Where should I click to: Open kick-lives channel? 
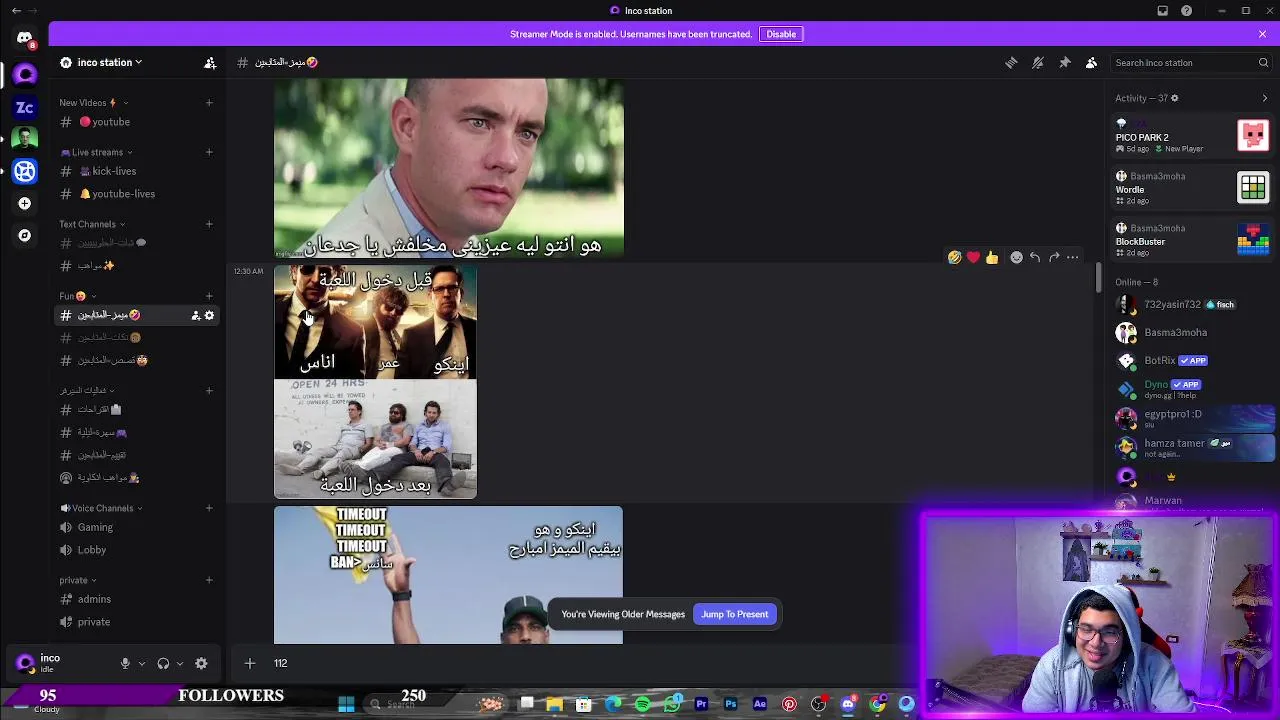click(137, 171)
